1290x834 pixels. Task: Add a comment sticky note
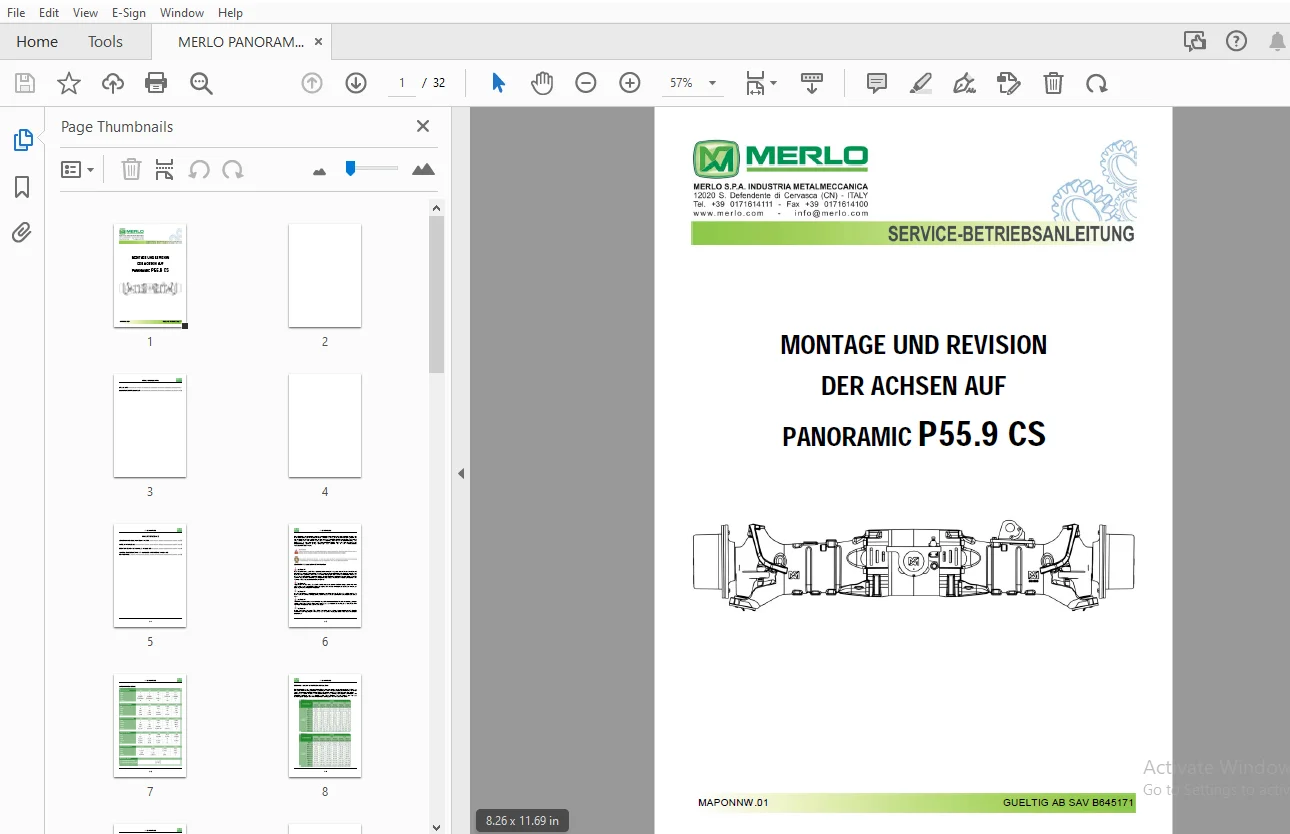point(877,83)
